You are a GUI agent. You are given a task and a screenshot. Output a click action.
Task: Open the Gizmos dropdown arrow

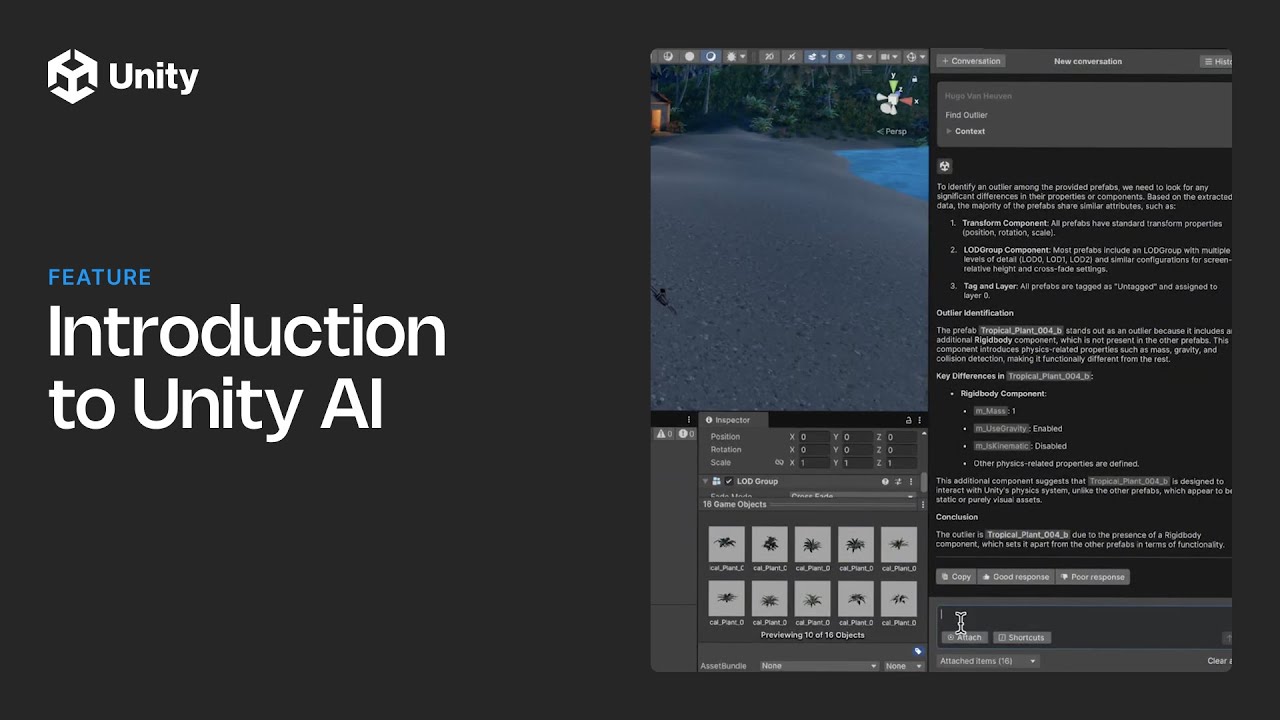923,57
